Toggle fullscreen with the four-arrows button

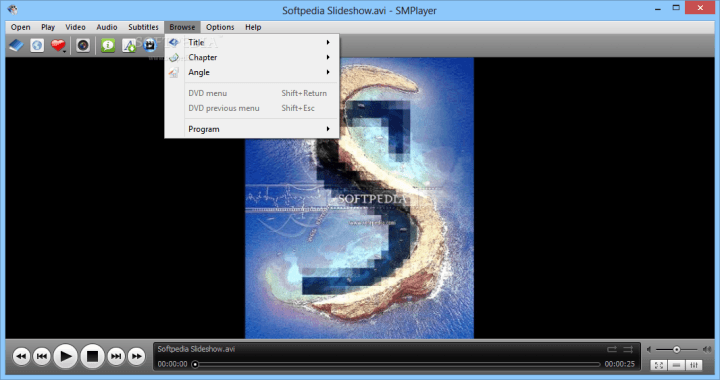tap(659, 365)
